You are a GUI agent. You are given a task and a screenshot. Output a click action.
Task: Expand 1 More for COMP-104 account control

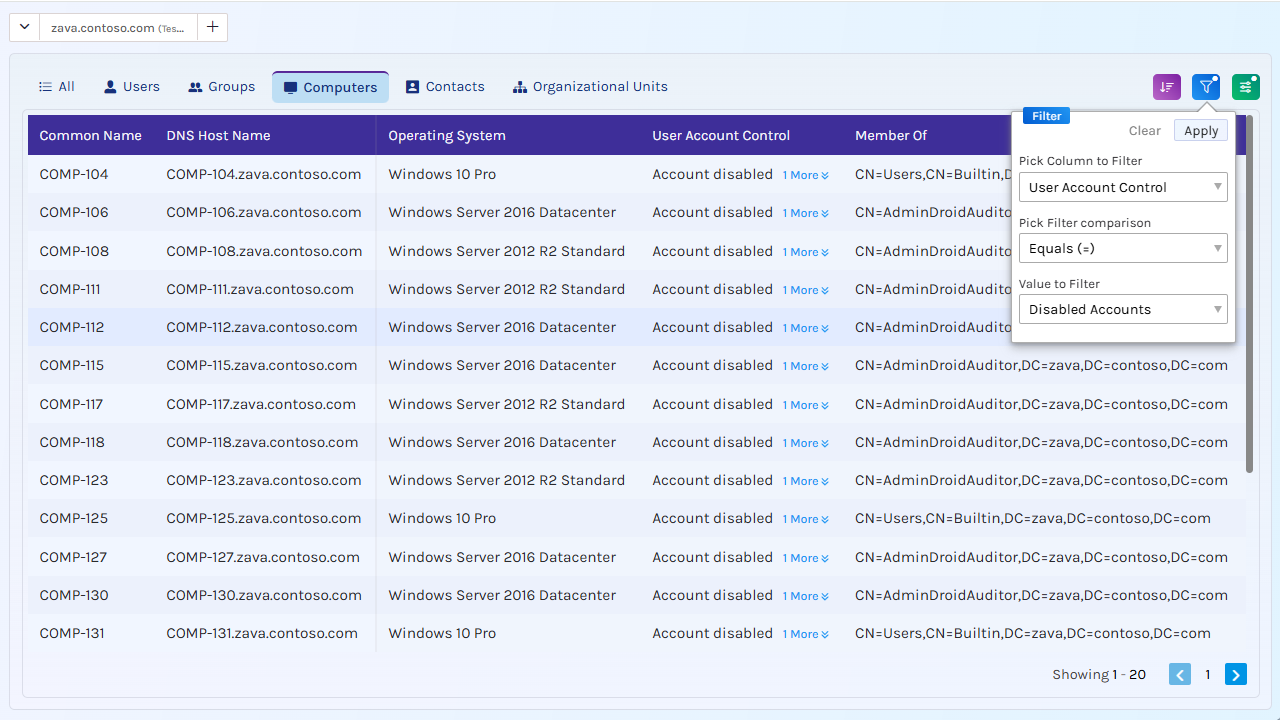[805, 175]
